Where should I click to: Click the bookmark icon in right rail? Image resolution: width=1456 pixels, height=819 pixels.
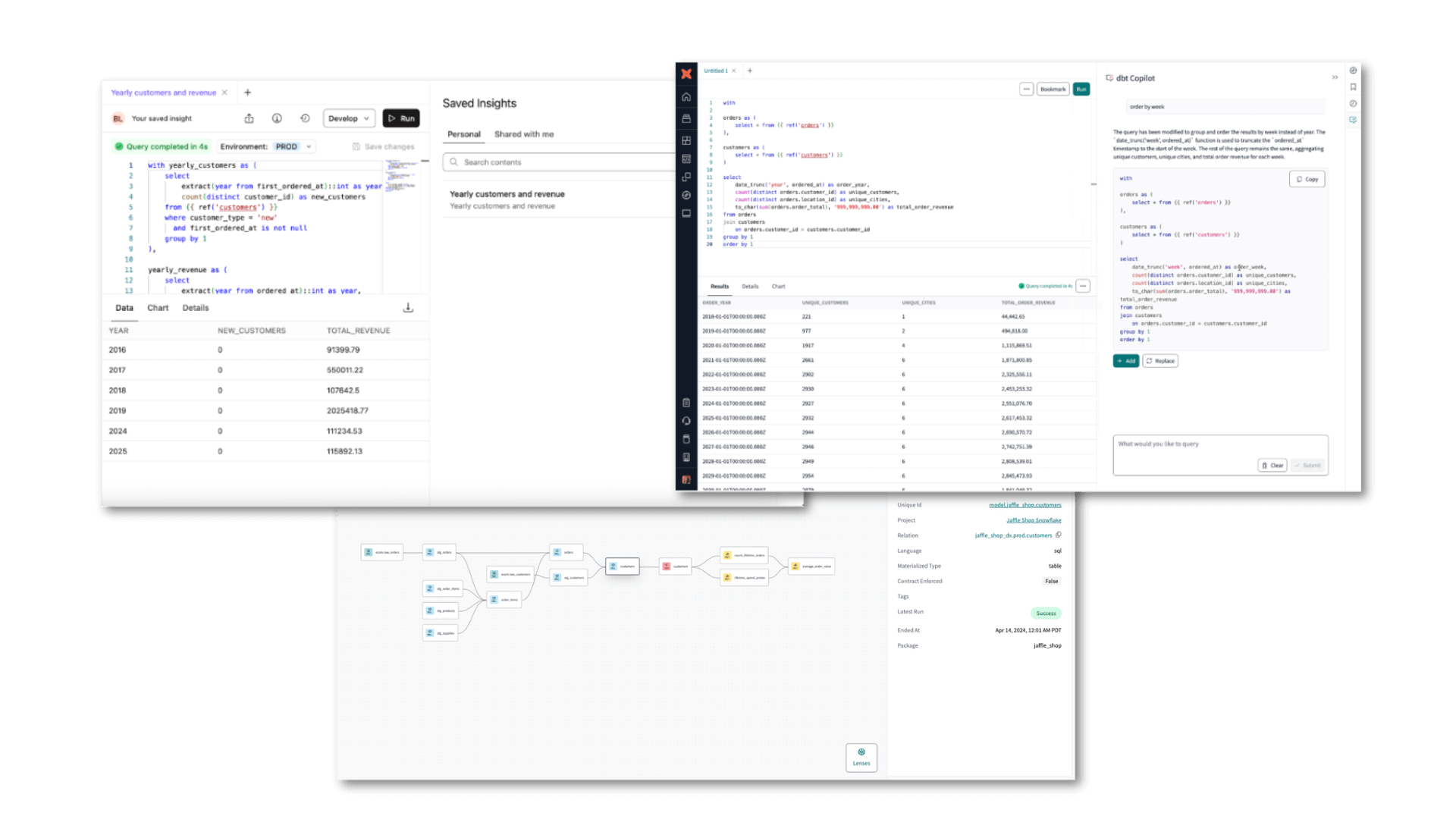[x=1353, y=87]
